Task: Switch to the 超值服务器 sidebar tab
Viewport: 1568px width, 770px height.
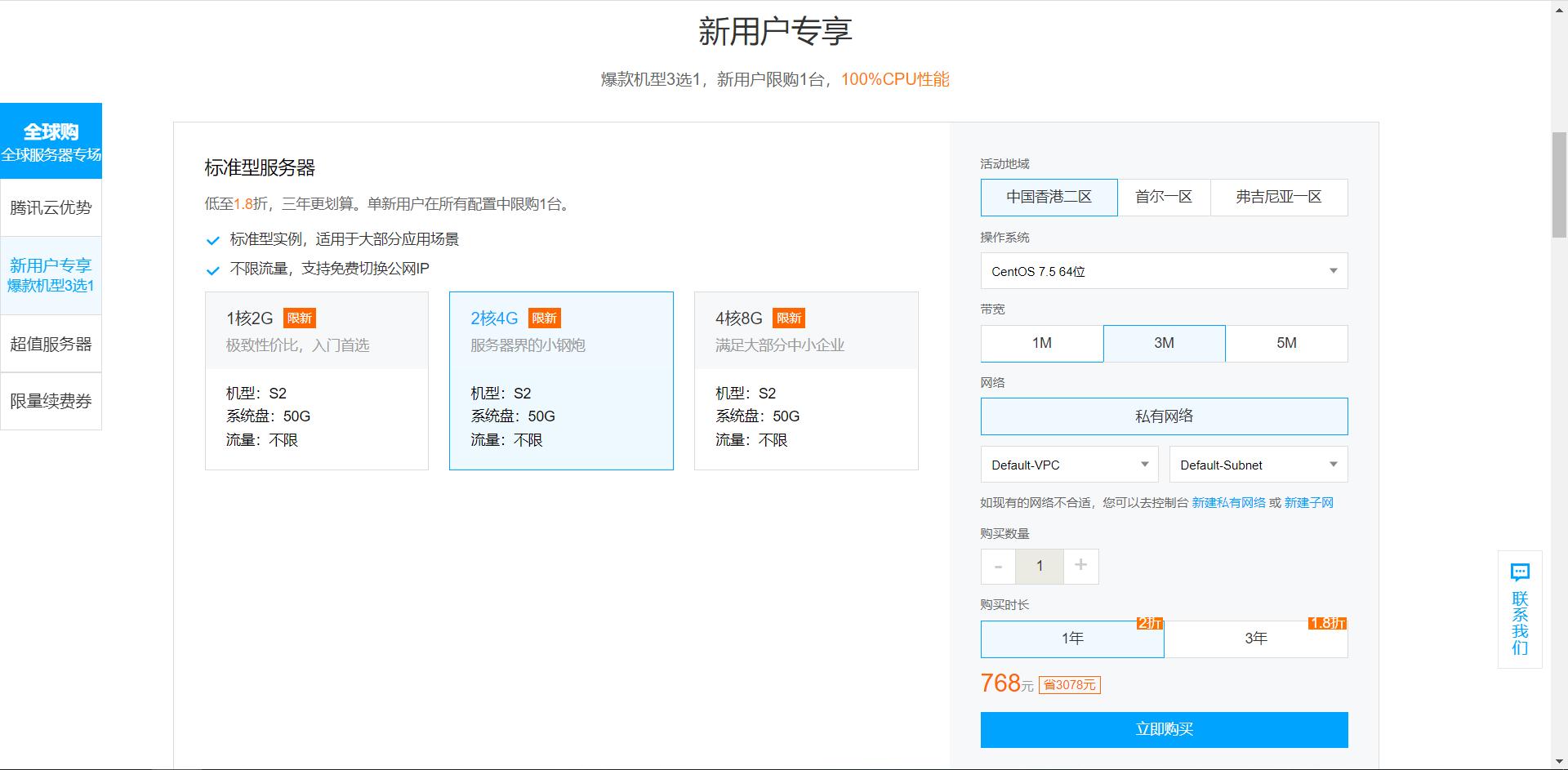Action: pyautogui.click(x=51, y=342)
